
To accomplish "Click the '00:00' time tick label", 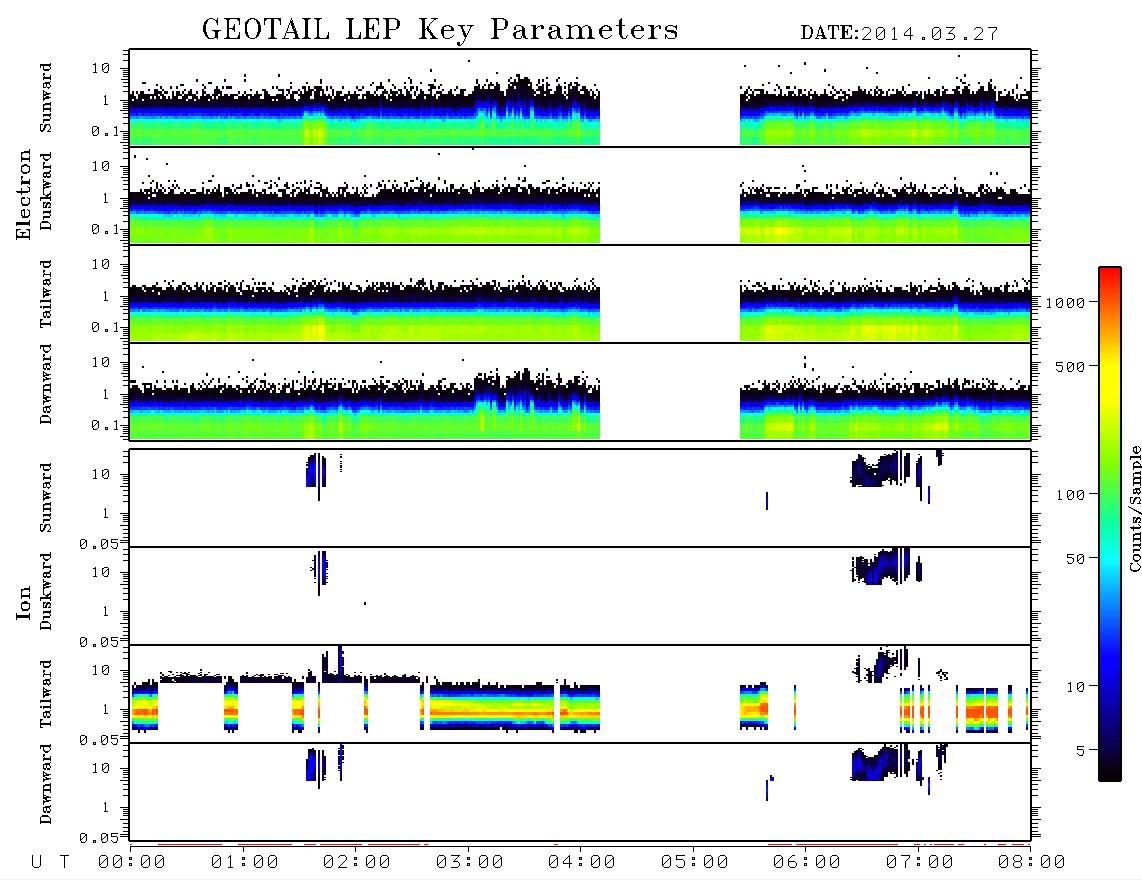I will pyautogui.click(x=132, y=862).
